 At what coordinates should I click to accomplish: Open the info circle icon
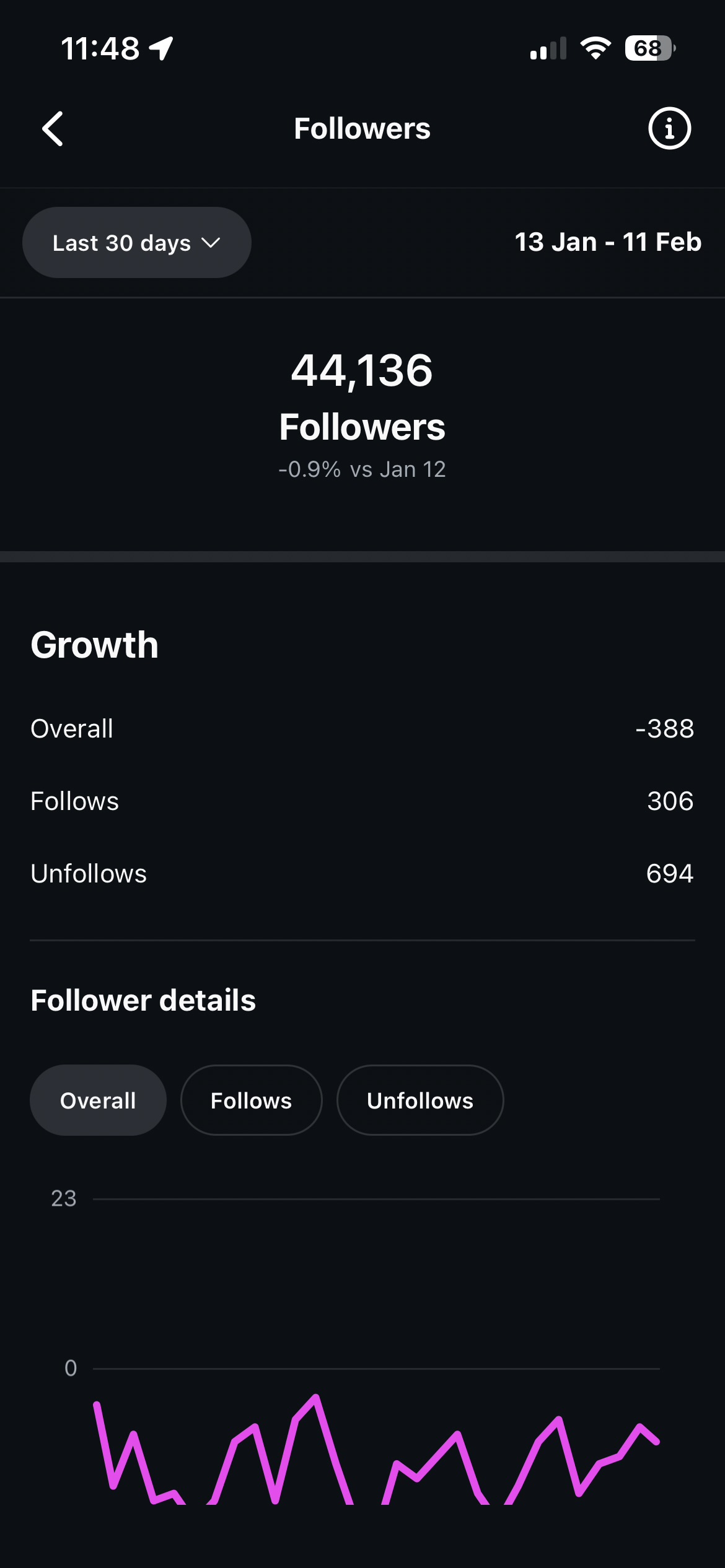tap(669, 129)
